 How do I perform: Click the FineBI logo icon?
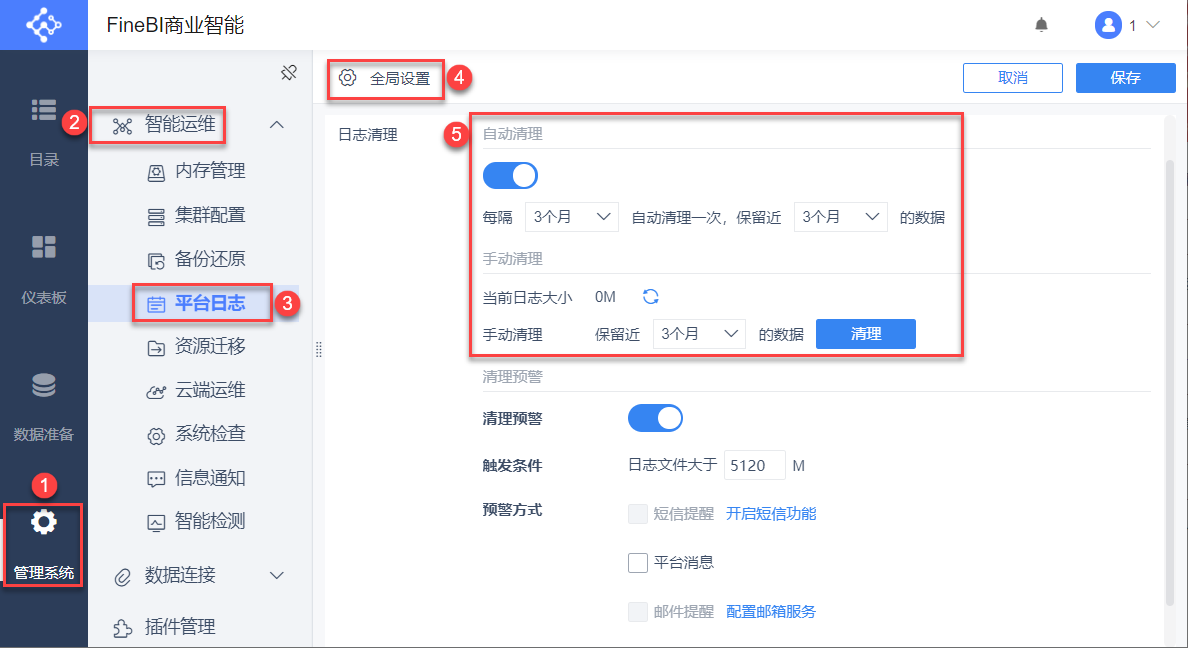[44, 24]
